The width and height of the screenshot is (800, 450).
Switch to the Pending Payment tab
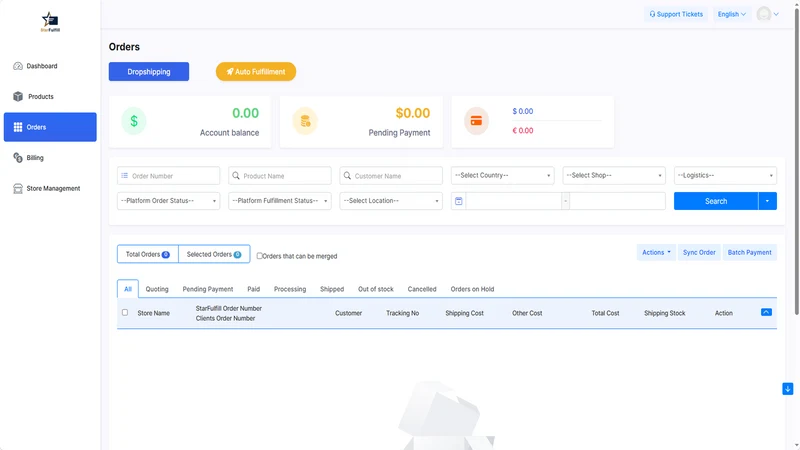[208, 289]
